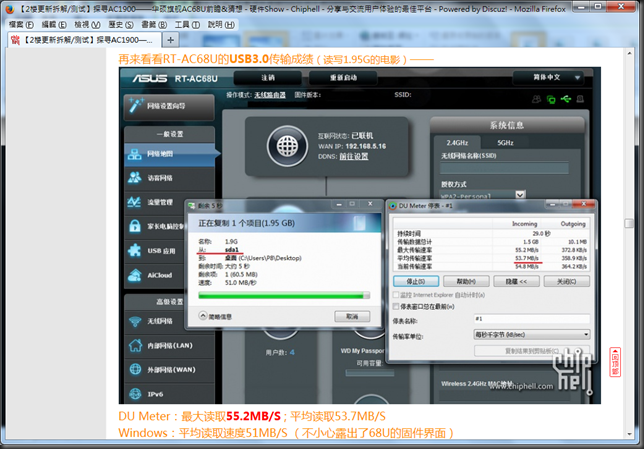Viewport: 644px width, 449px height.
Task: Click the Chiphell favicon on the open tab
Action: [16, 40]
